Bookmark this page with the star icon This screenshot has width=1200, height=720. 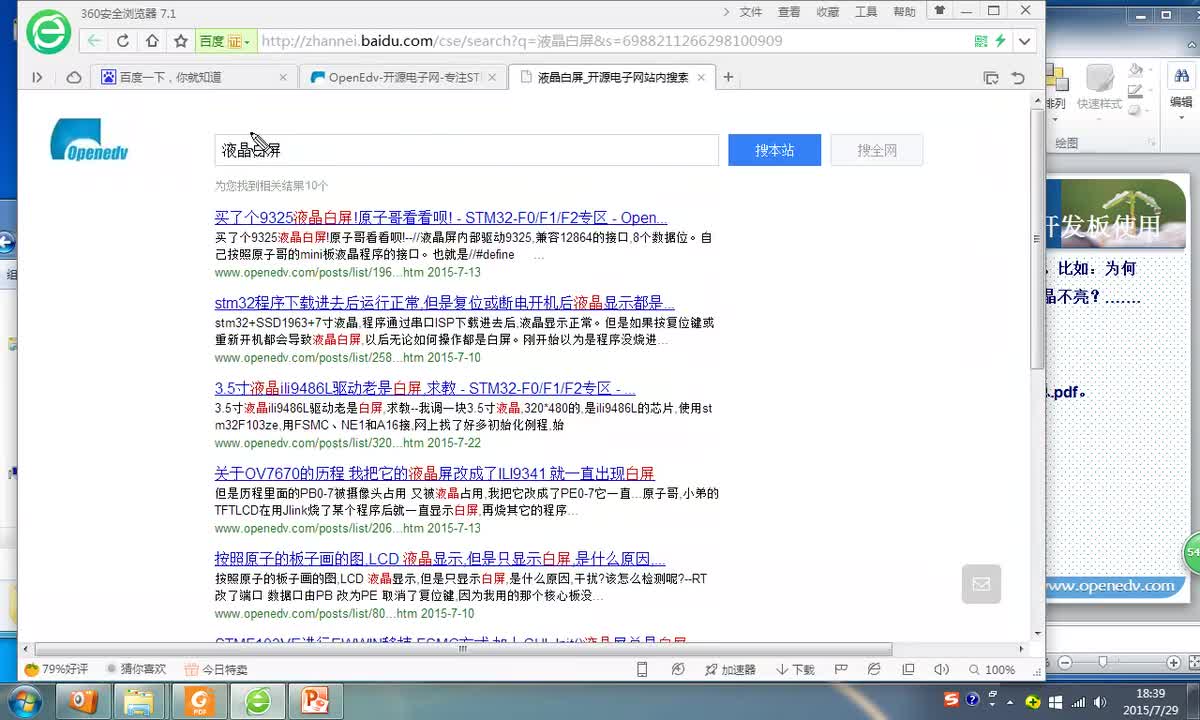tap(181, 41)
